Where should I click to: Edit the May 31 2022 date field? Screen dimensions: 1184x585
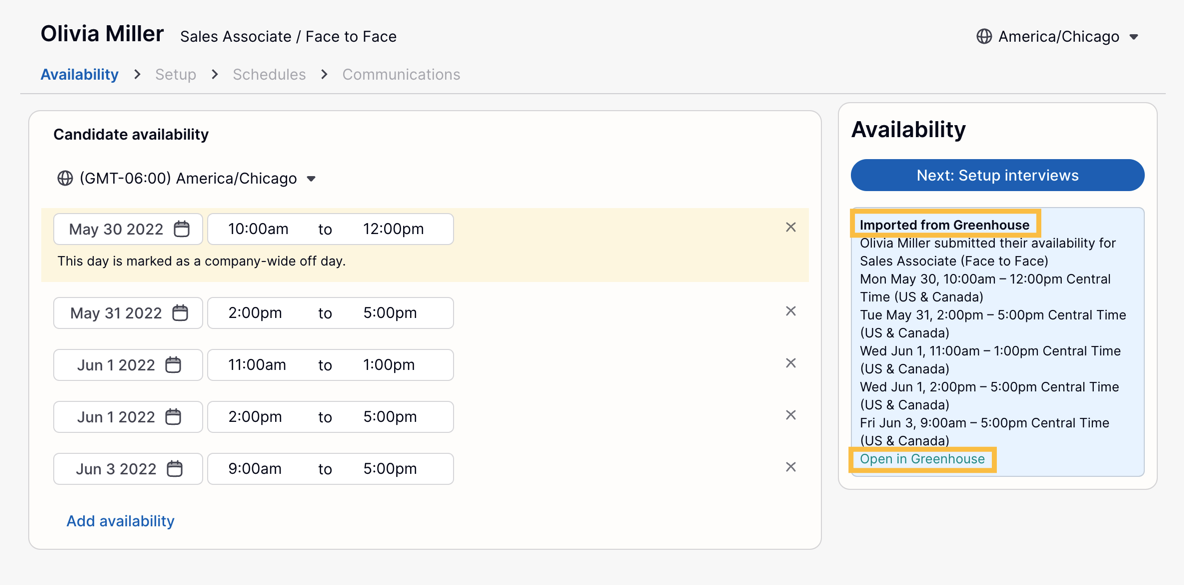[128, 313]
